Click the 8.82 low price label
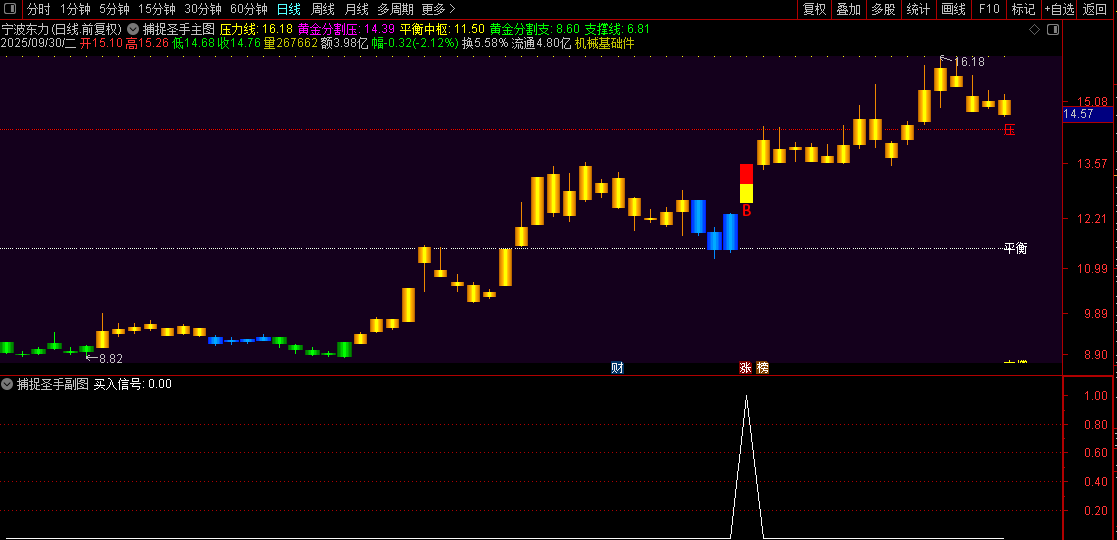 click(x=110, y=359)
